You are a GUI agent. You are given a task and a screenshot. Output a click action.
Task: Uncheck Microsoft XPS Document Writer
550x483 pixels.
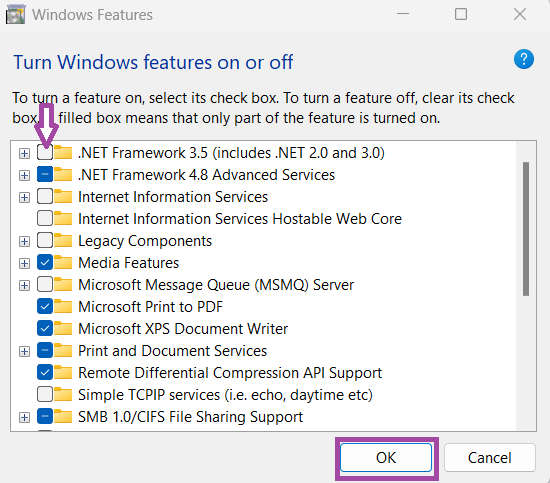coord(45,329)
